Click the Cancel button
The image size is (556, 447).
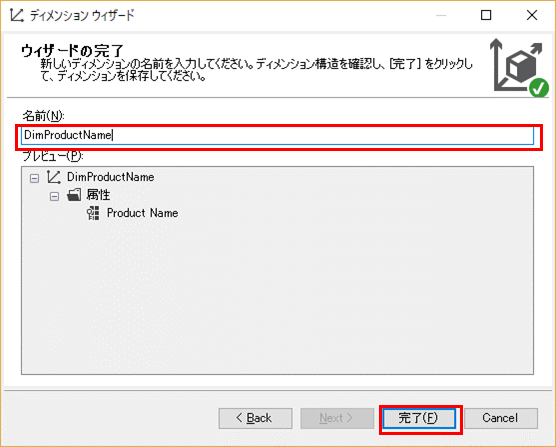(501, 418)
